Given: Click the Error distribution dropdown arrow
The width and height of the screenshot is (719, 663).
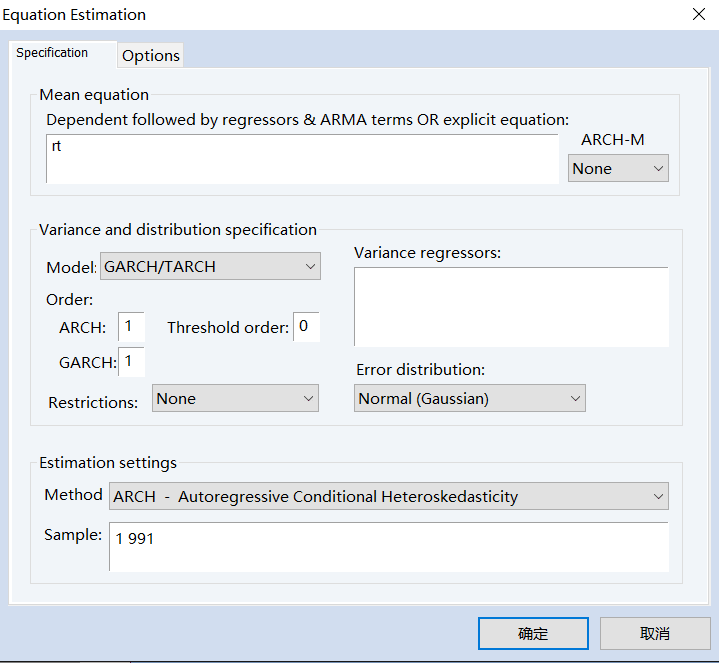Looking at the screenshot, I should point(575,398).
